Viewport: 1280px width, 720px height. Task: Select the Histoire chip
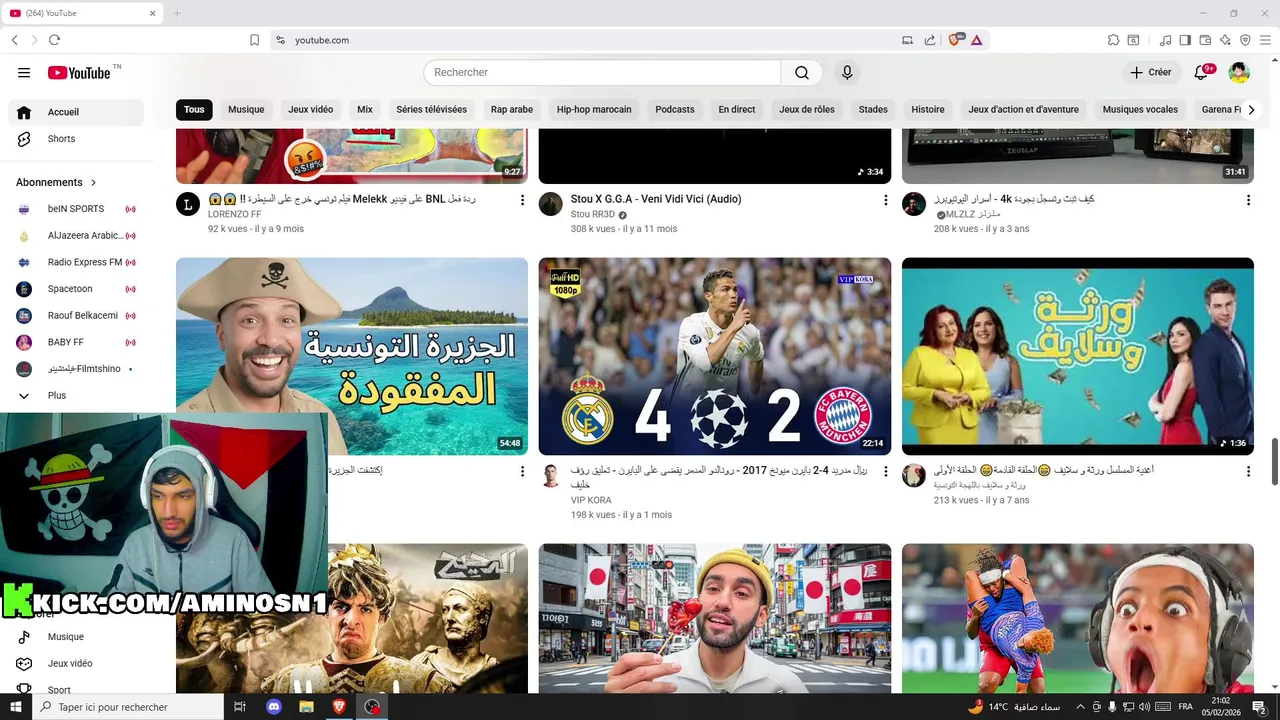[x=928, y=110]
